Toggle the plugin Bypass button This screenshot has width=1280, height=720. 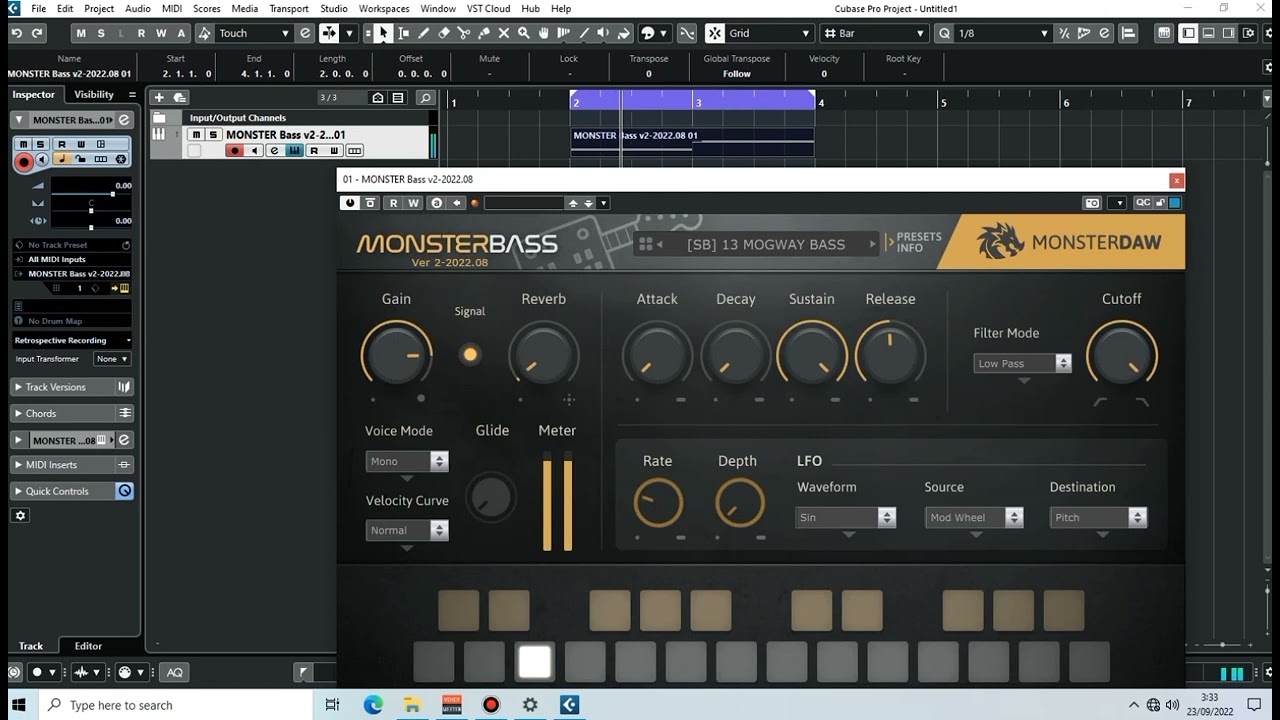(371, 203)
